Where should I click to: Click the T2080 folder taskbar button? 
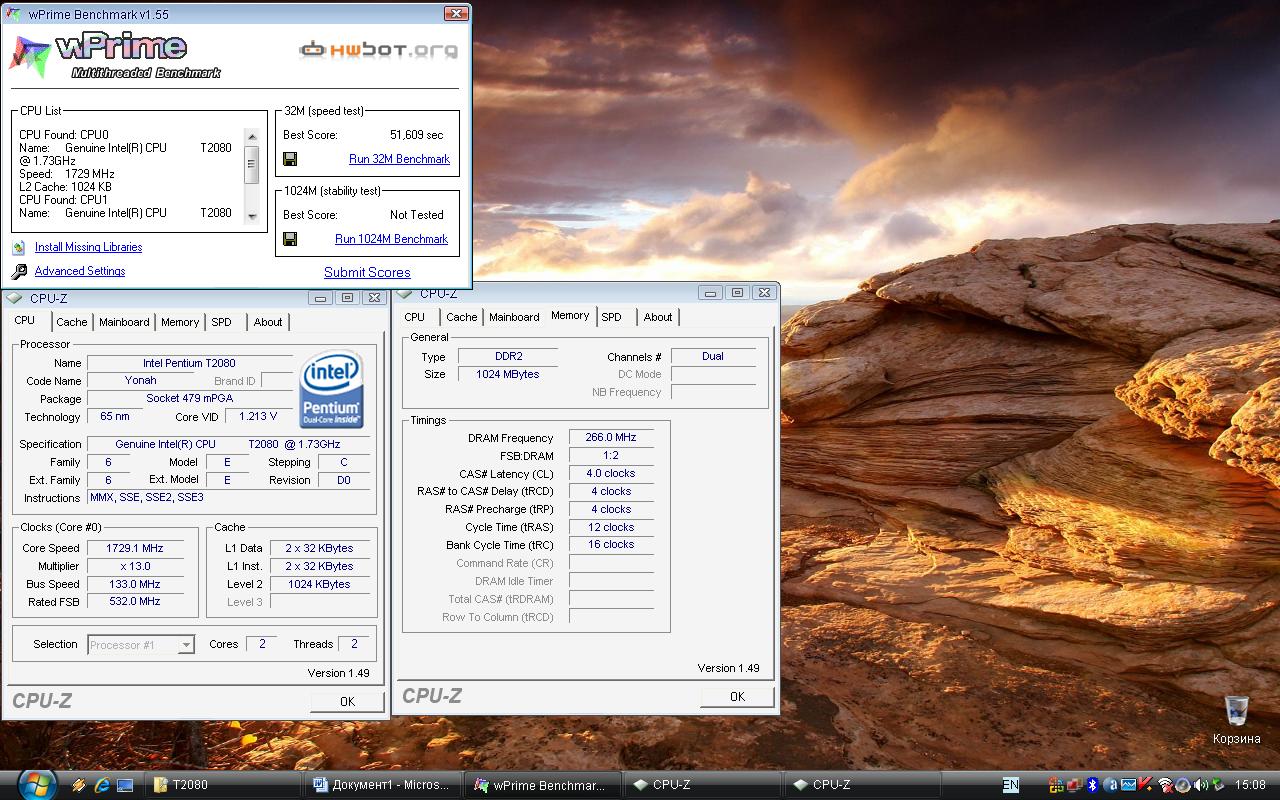point(224,785)
